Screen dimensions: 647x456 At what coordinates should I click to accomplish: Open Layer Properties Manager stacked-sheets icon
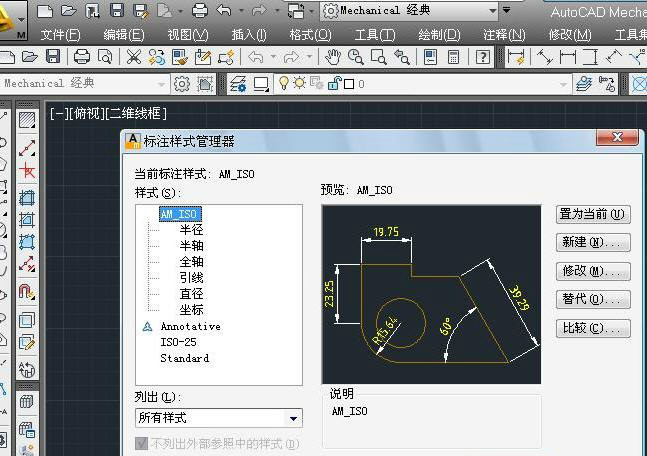(238, 84)
